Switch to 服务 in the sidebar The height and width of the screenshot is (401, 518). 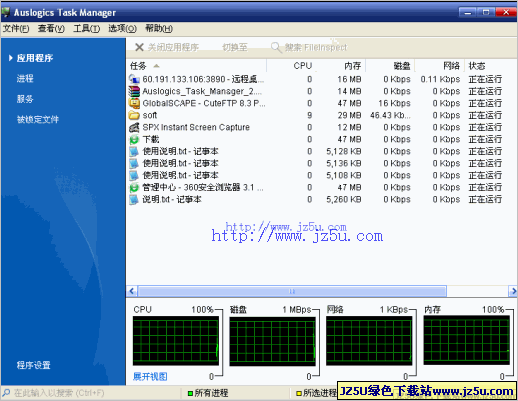point(25,99)
